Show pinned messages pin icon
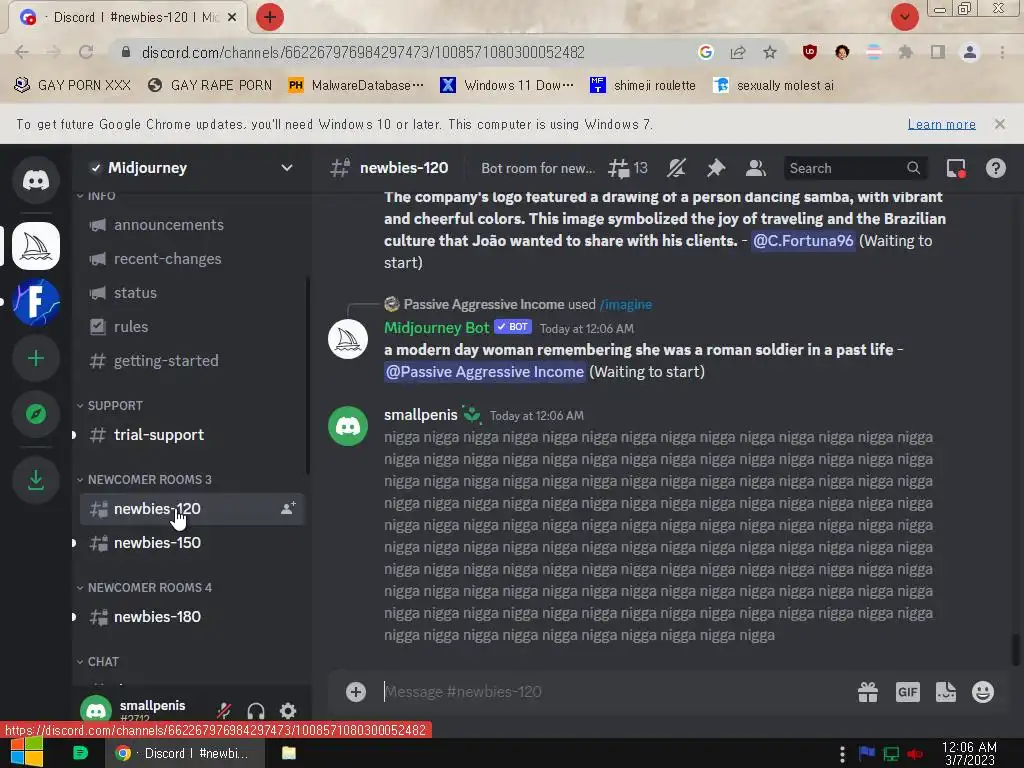The image size is (1024, 768). tap(716, 168)
